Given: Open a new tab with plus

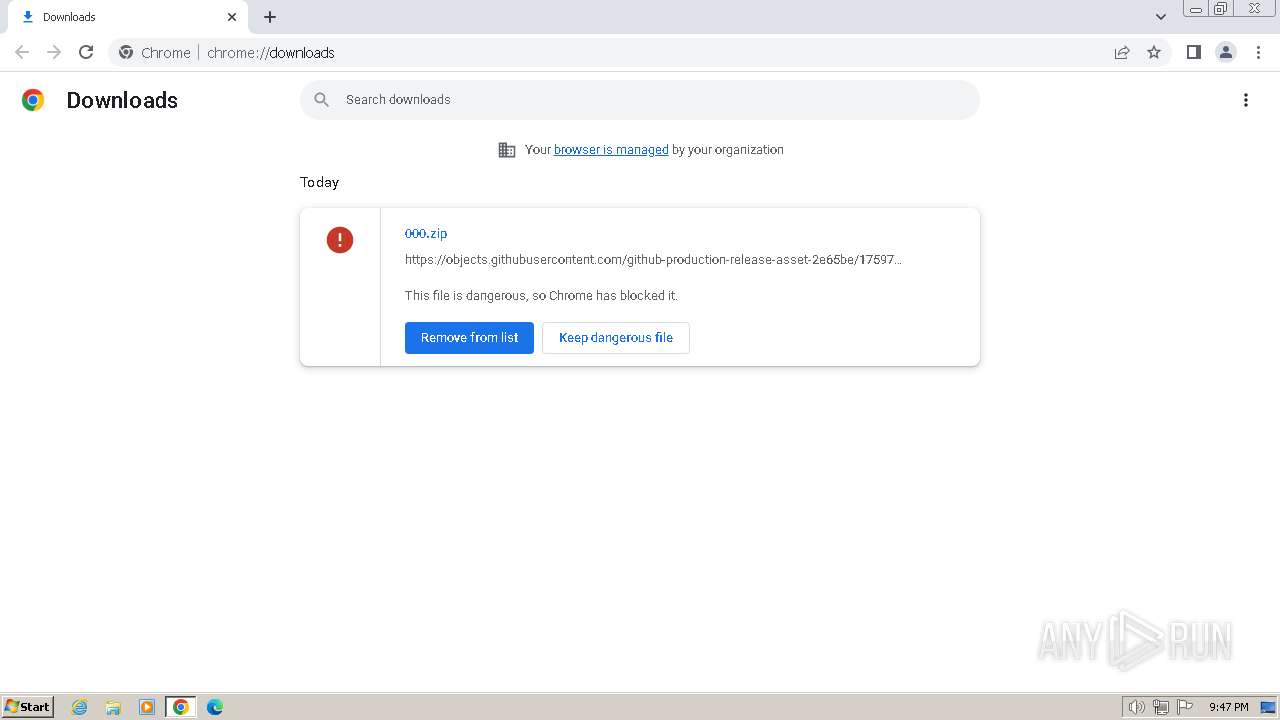Looking at the screenshot, I should click(x=270, y=17).
